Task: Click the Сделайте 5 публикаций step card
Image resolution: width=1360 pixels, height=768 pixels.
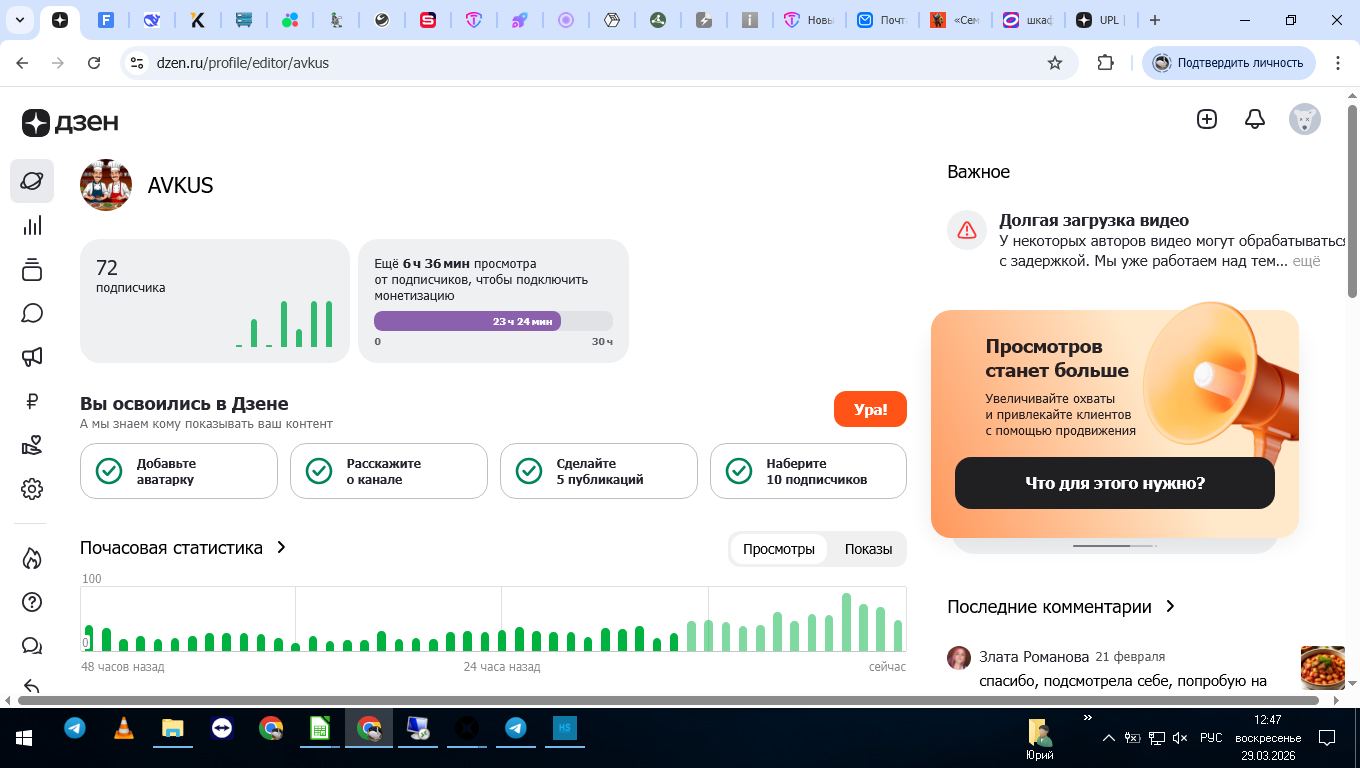Action: [x=599, y=471]
